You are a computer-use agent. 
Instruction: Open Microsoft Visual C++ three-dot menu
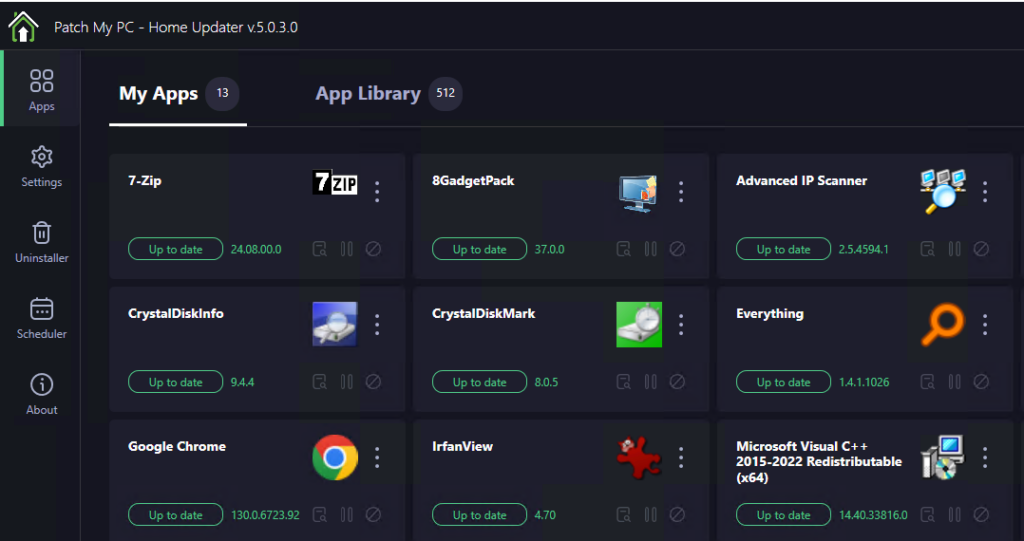point(985,457)
